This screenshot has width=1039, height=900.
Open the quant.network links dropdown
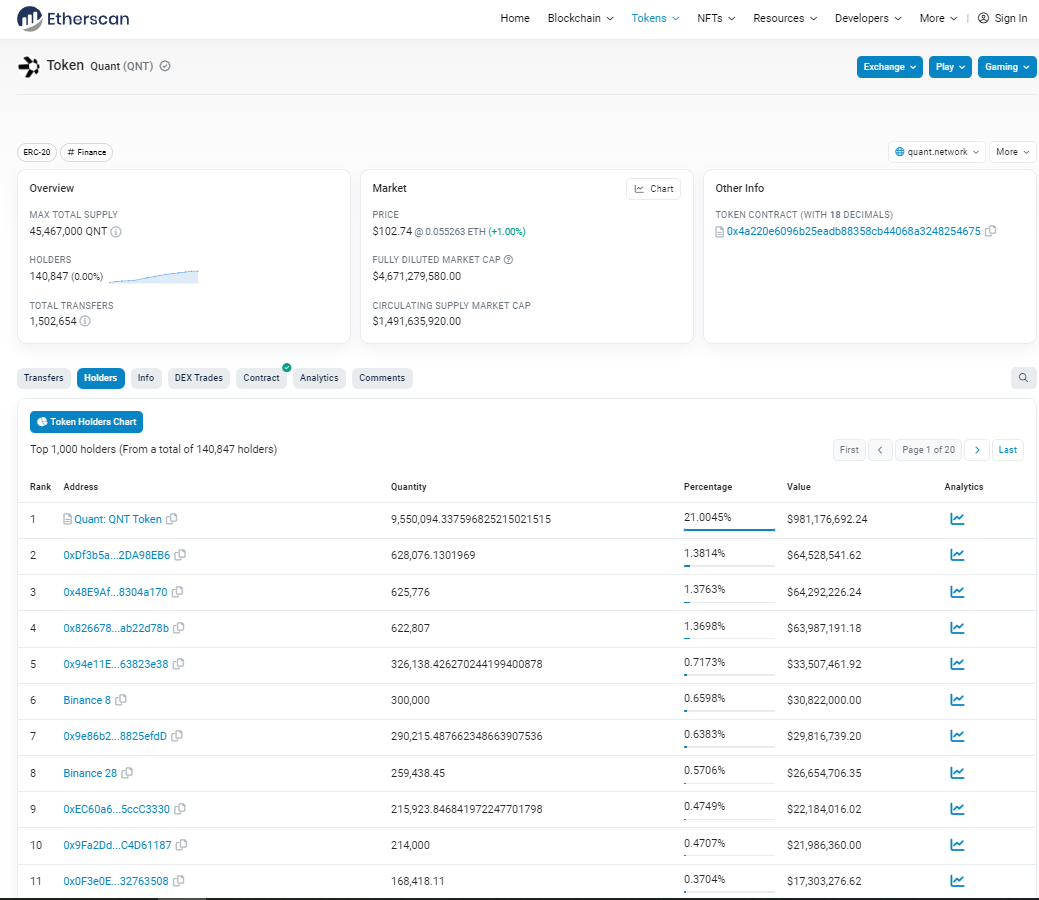[x=936, y=152]
